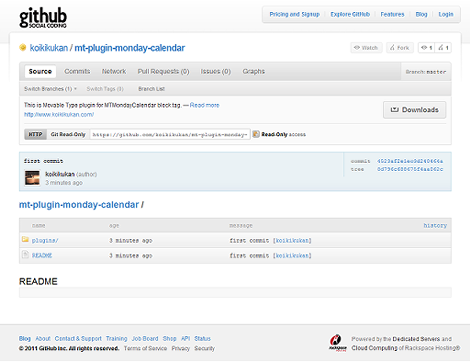
Task: Open Terms of Service
Action: pyautogui.click(x=145, y=348)
